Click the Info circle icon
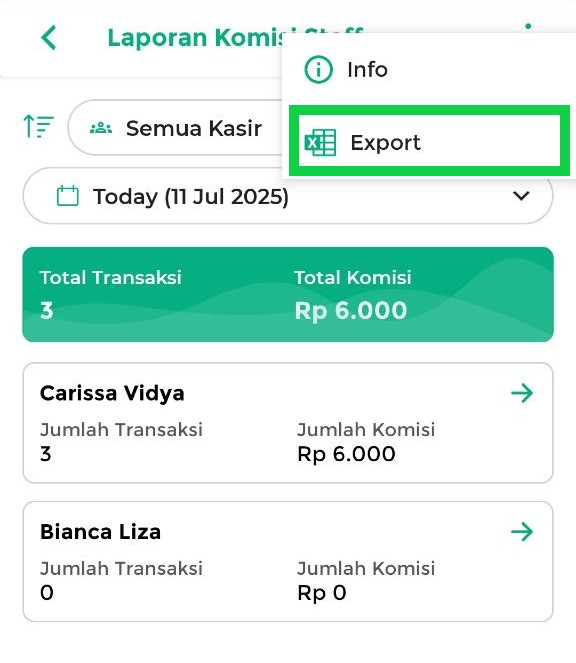This screenshot has height=663, width=576. (x=318, y=69)
